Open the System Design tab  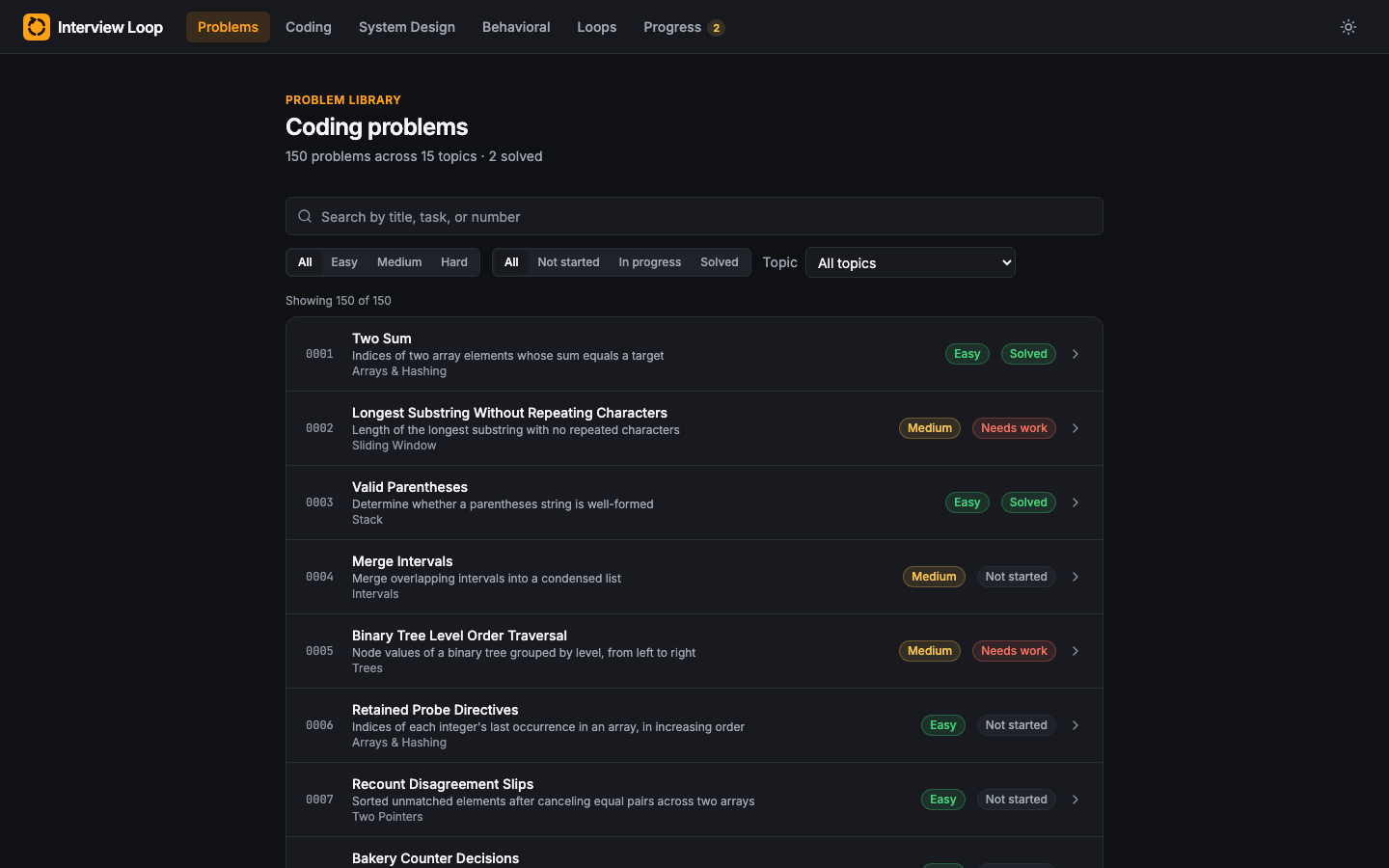point(407,27)
